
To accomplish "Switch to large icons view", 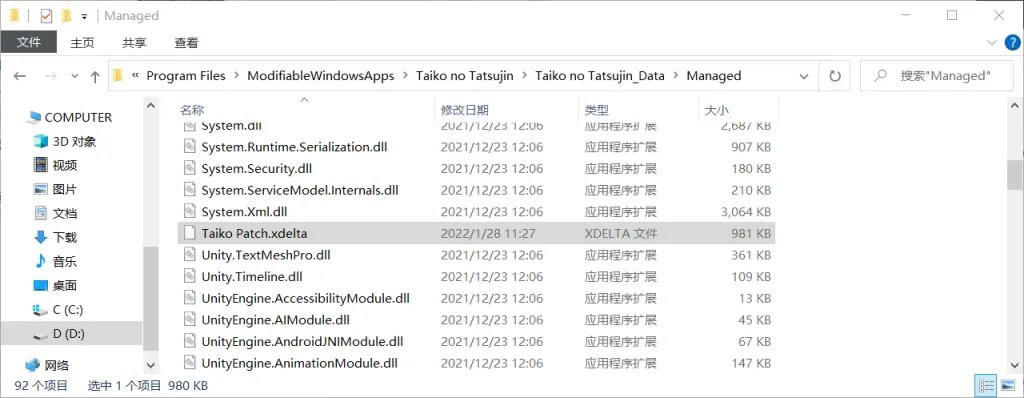I will click(1007, 385).
